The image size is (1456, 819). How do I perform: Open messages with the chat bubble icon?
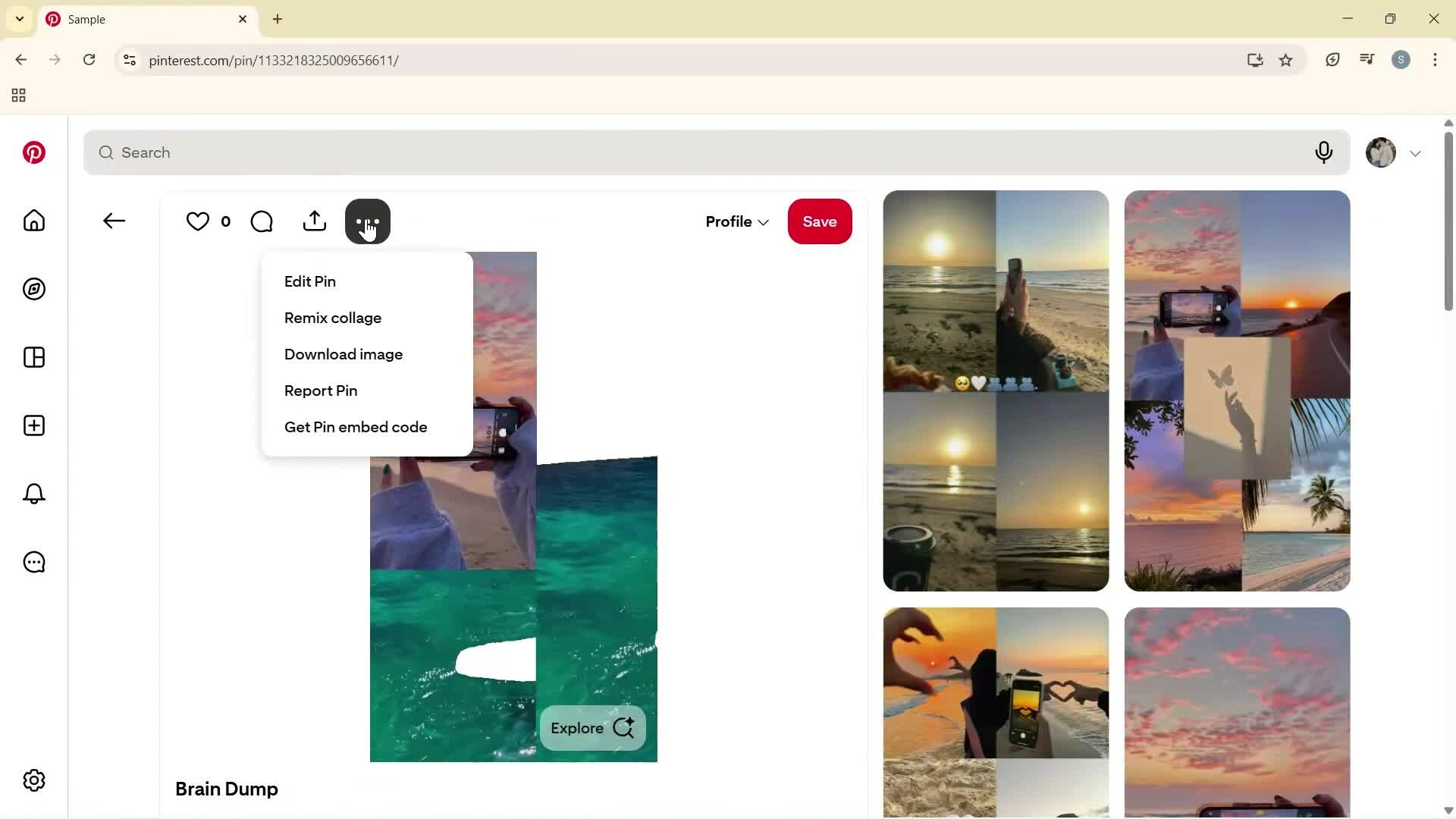33,562
